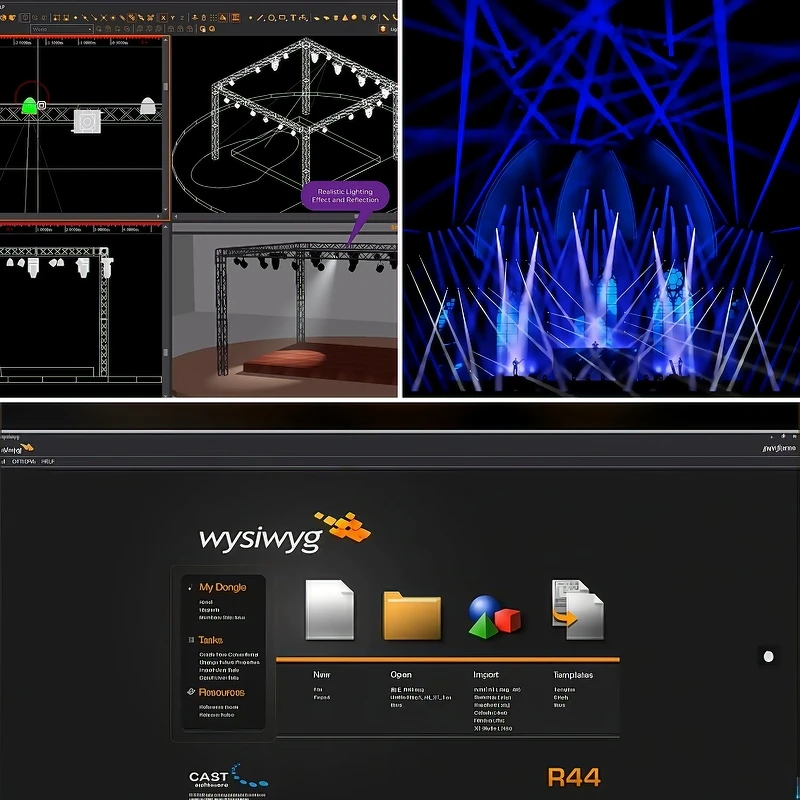Click the Import heading link
800x800 pixels.
[486, 674]
